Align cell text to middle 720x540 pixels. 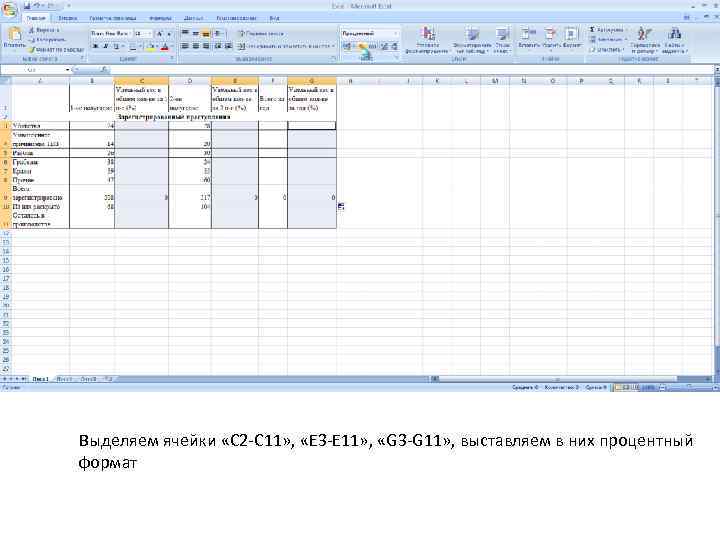[196, 34]
